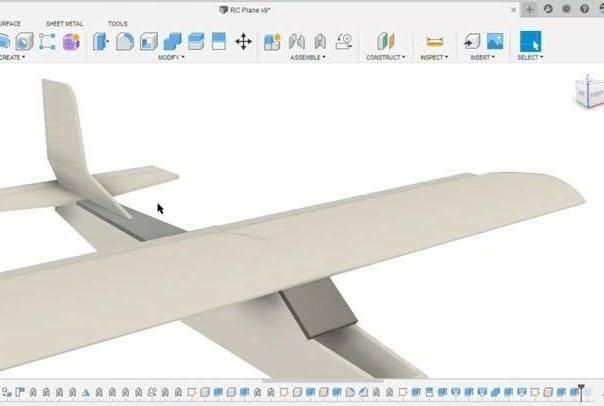
Task: Click the pattern icon with corner points
Action: tap(47, 41)
